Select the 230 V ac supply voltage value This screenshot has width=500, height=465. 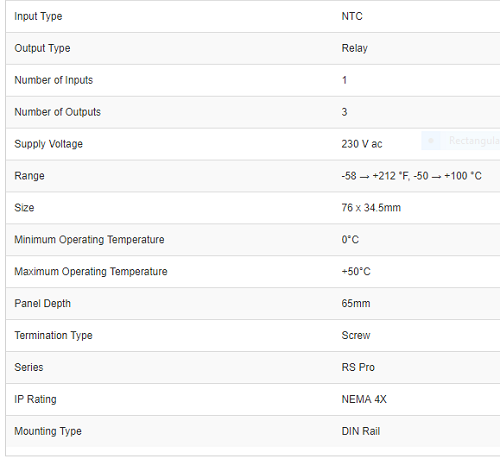tap(362, 144)
